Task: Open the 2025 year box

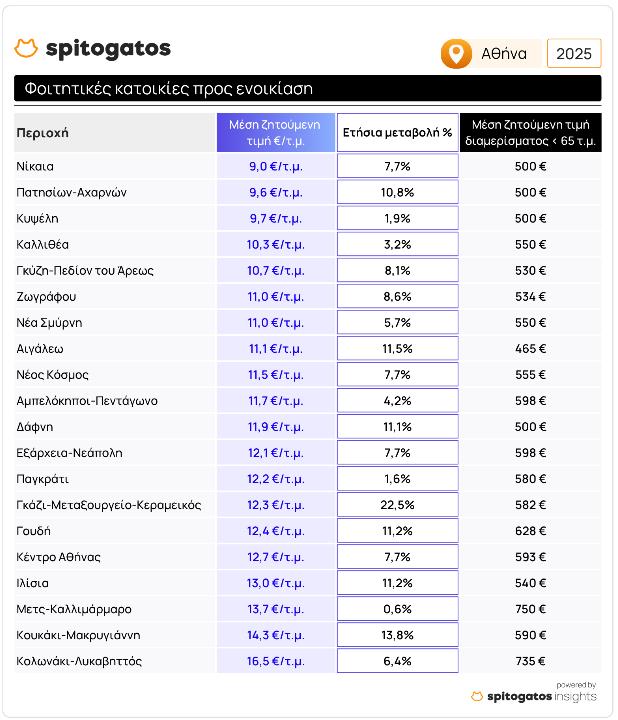Action: tap(574, 54)
